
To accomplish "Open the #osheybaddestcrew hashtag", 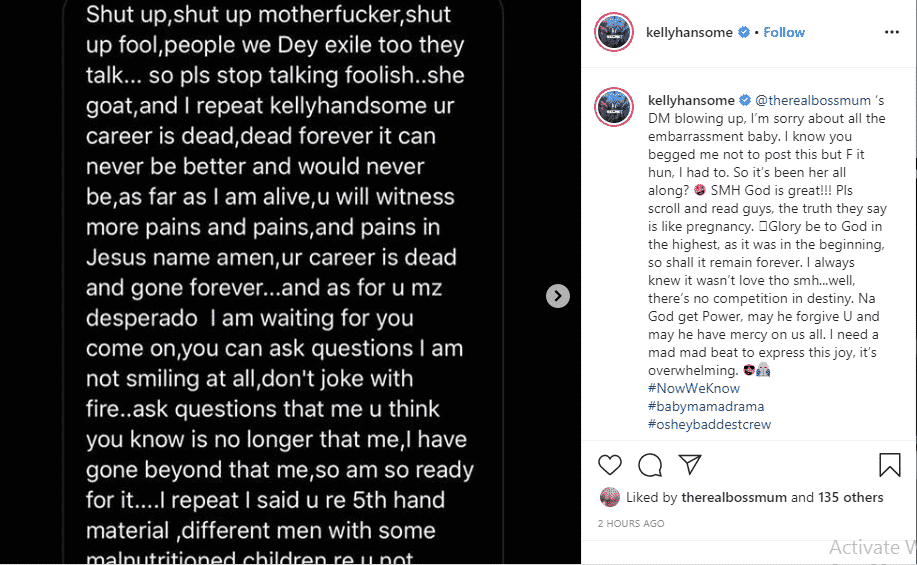I will coord(709,424).
